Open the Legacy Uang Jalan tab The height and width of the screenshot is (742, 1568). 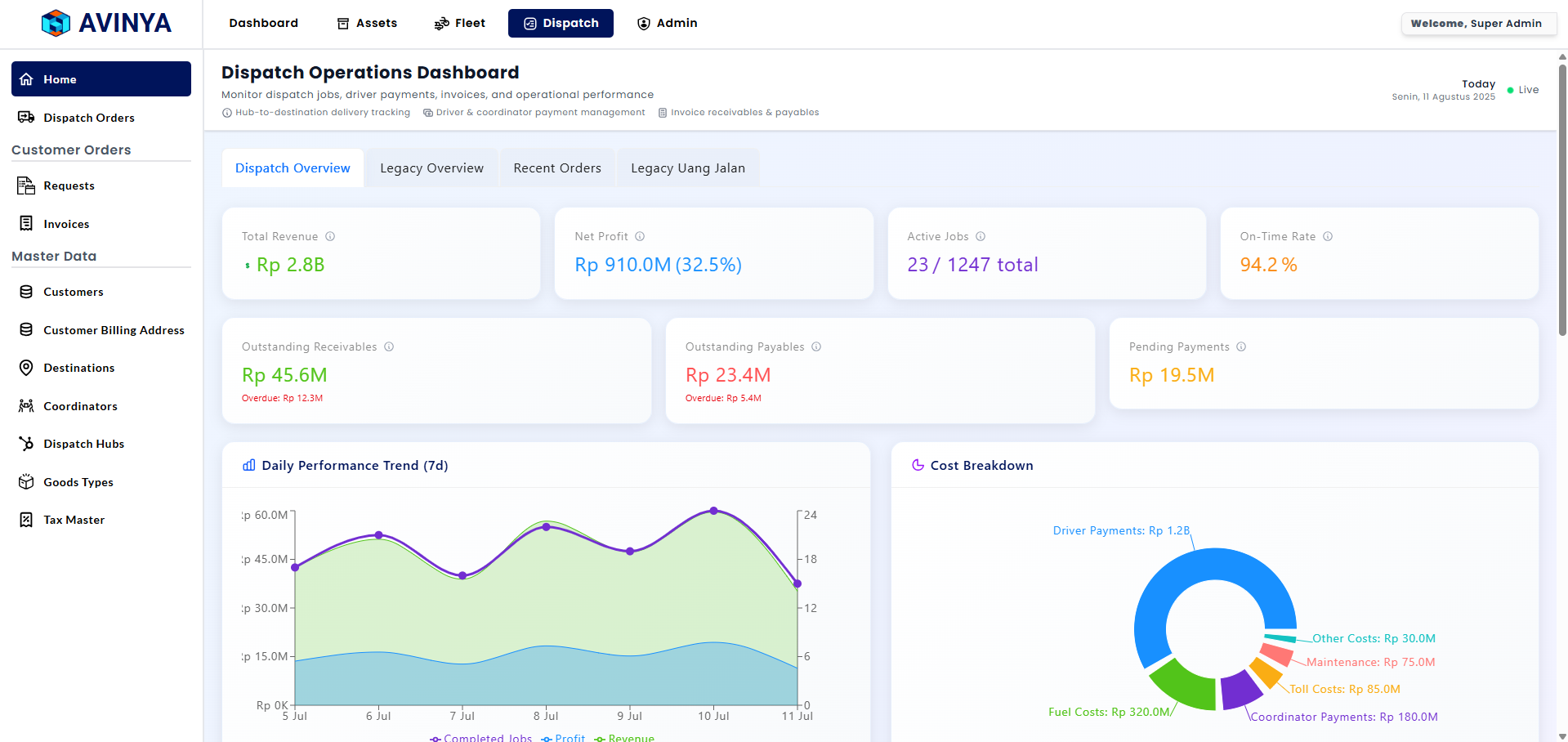pyautogui.click(x=687, y=168)
